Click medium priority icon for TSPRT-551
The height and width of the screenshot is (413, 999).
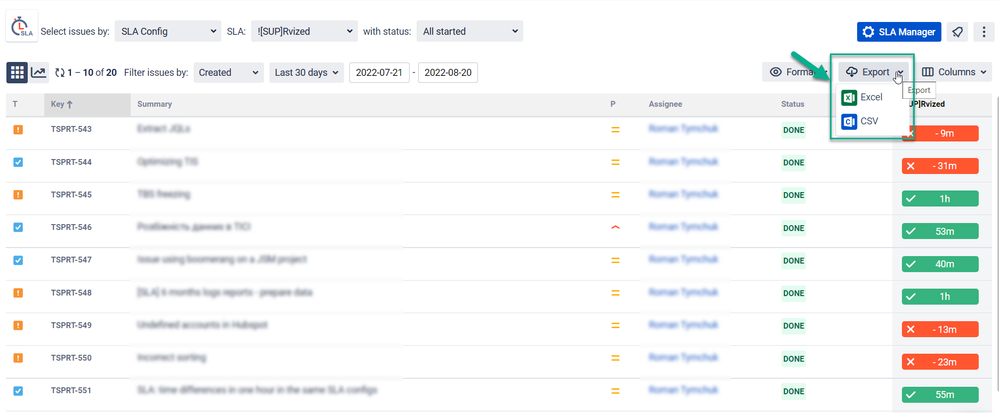click(x=615, y=391)
